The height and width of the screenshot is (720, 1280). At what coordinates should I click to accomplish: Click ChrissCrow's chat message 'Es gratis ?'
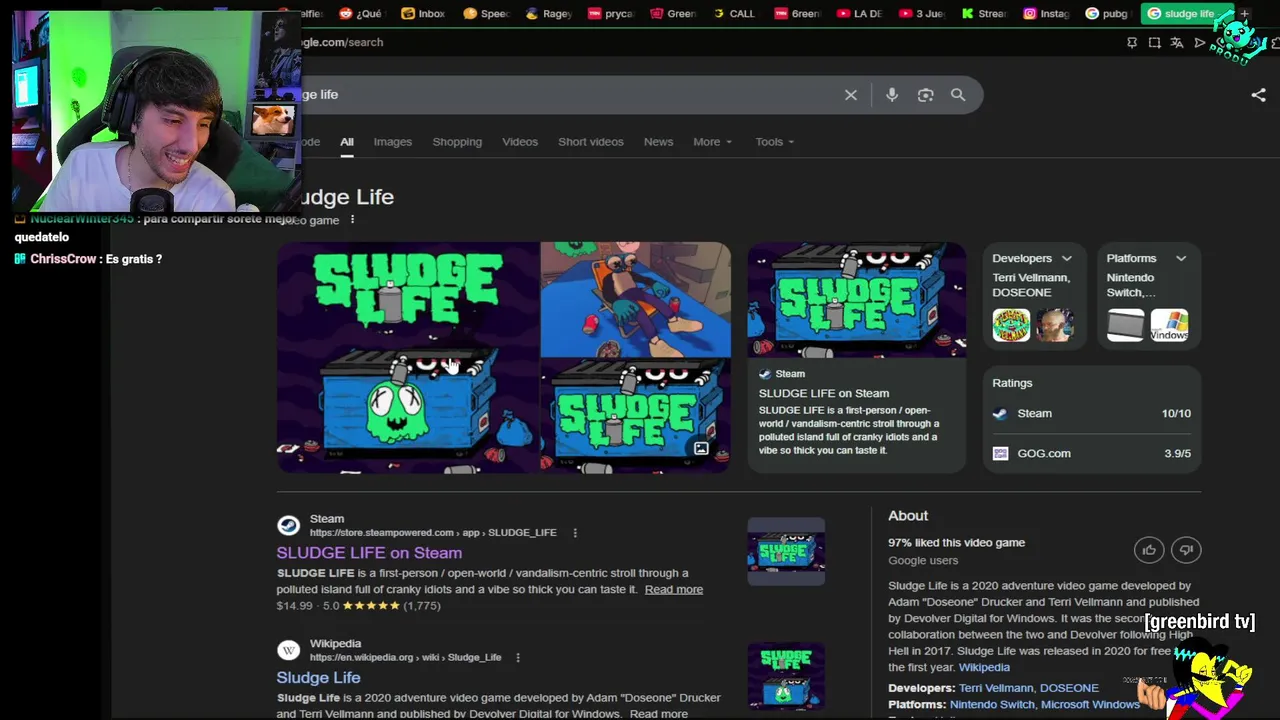[133, 259]
